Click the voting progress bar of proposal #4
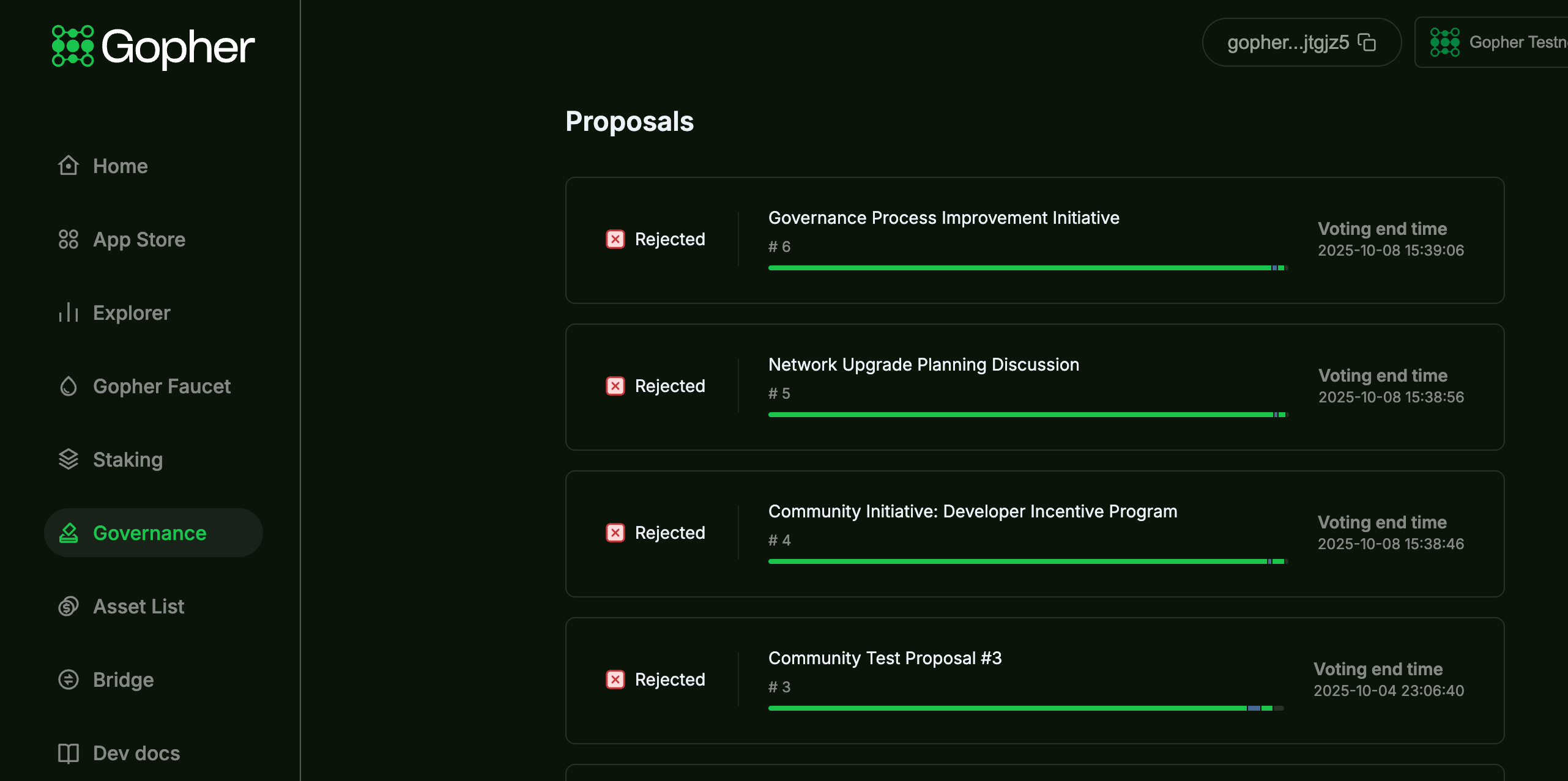The image size is (1568, 781). click(1028, 561)
